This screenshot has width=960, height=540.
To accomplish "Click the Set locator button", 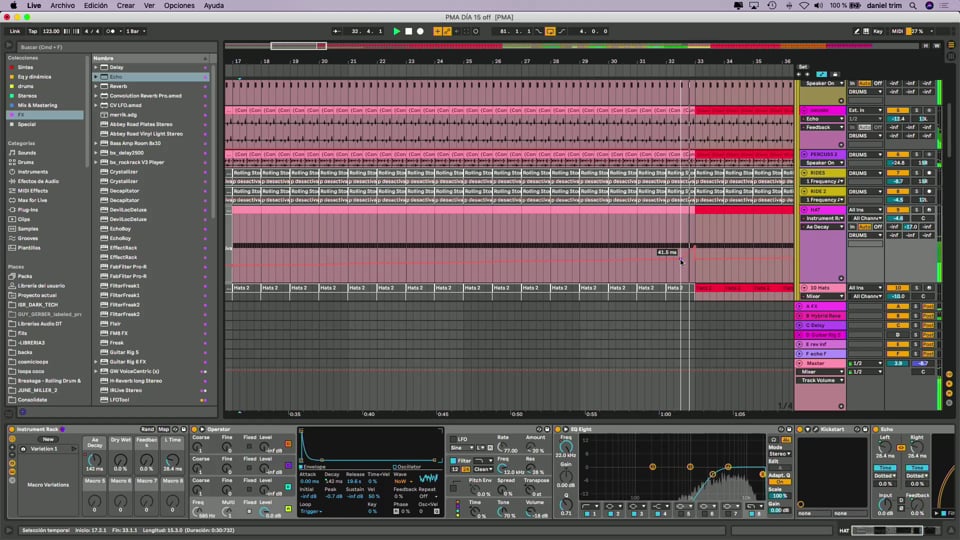I will click(x=803, y=67).
